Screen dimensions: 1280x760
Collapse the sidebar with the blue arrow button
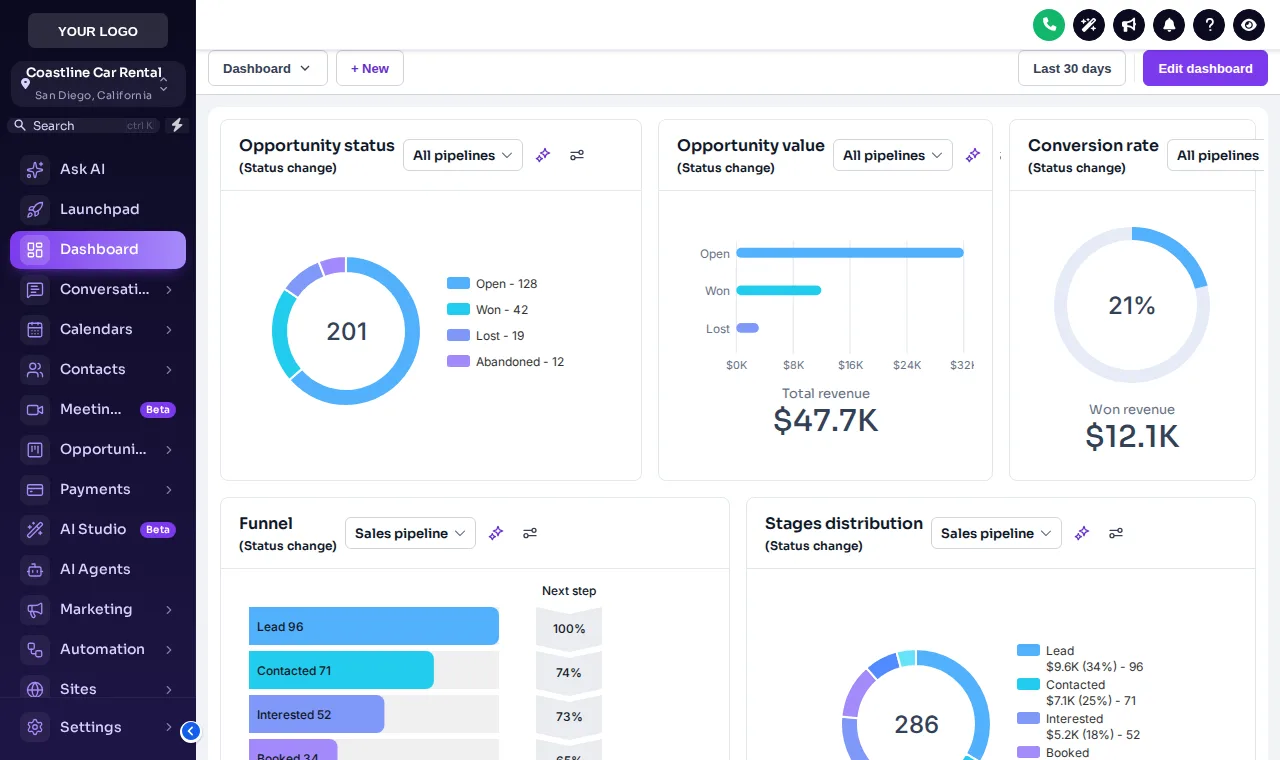190,731
